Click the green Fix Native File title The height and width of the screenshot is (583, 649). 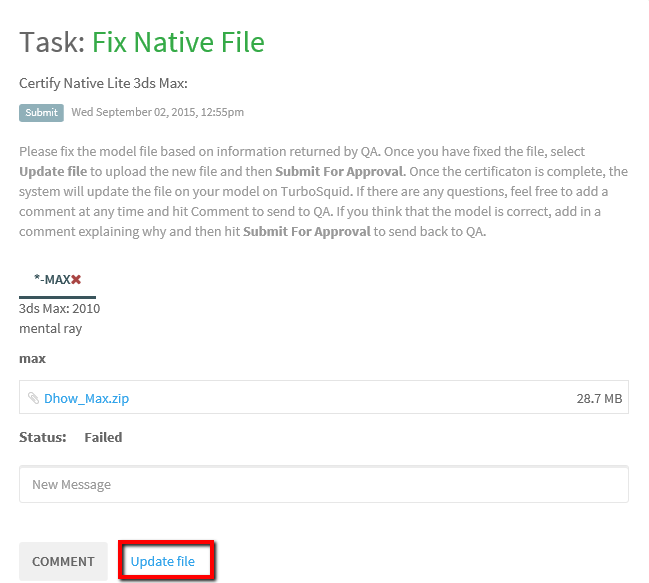click(178, 42)
